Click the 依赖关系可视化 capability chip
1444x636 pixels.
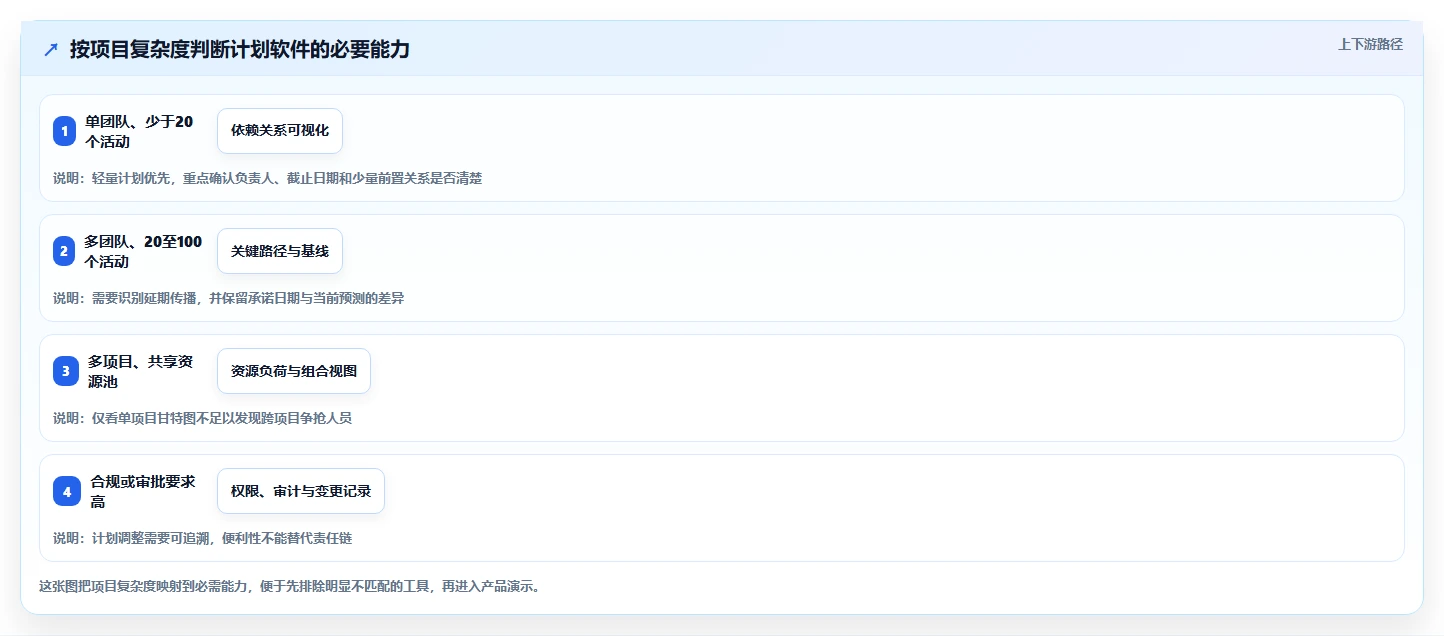point(280,131)
